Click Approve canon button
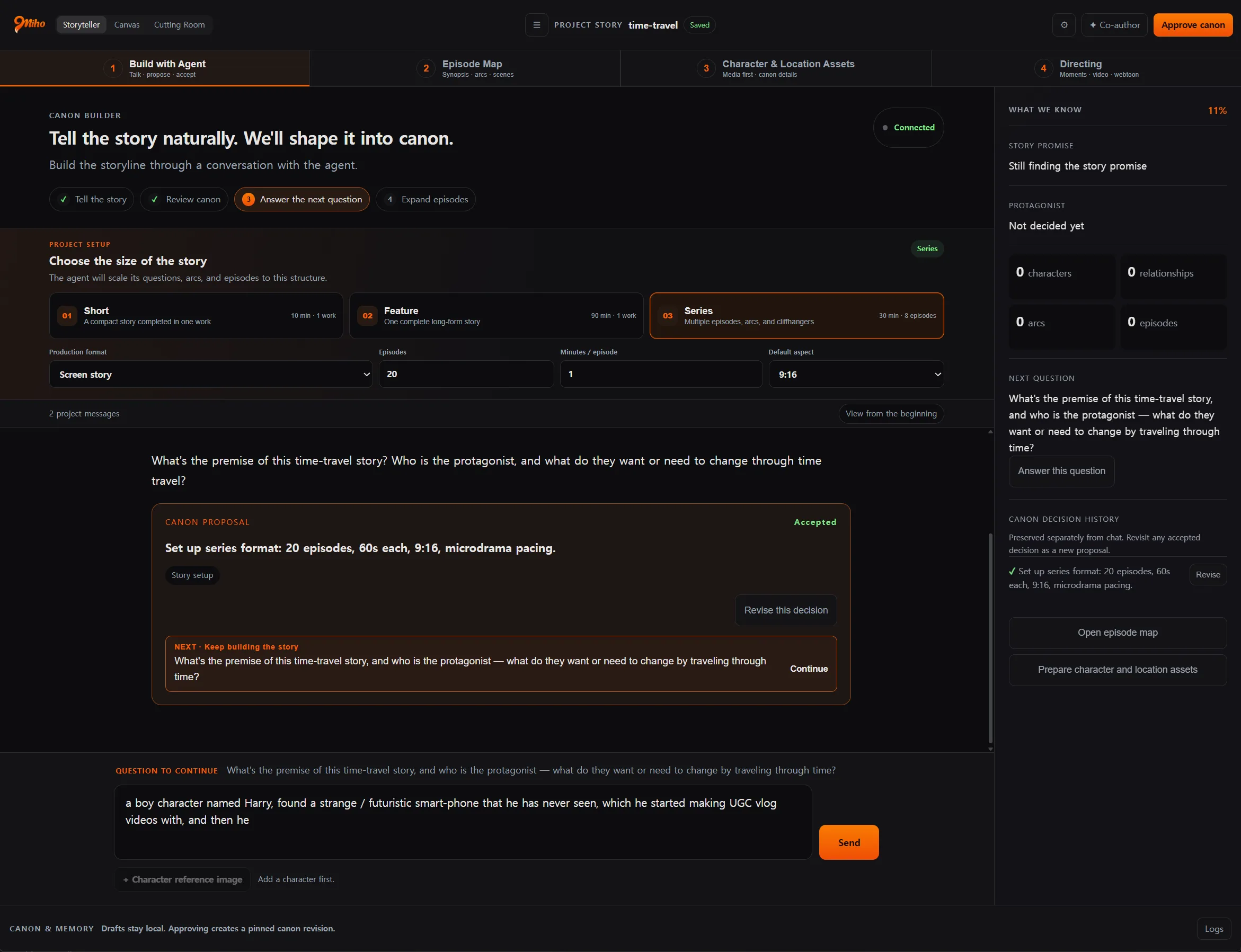1241x952 pixels. click(1193, 25)
